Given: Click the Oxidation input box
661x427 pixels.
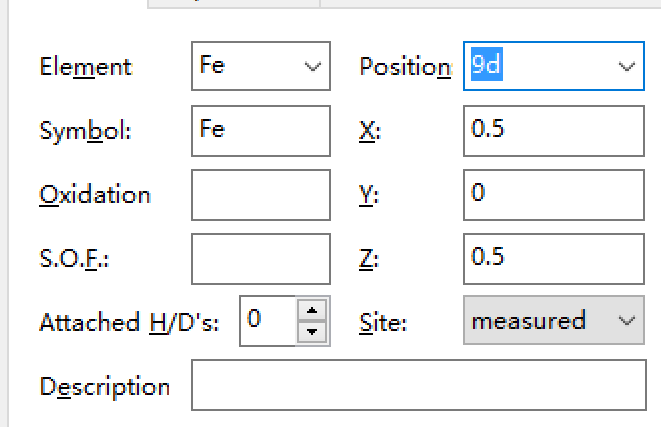Looking at the screenshot, I should coord(260,194).
